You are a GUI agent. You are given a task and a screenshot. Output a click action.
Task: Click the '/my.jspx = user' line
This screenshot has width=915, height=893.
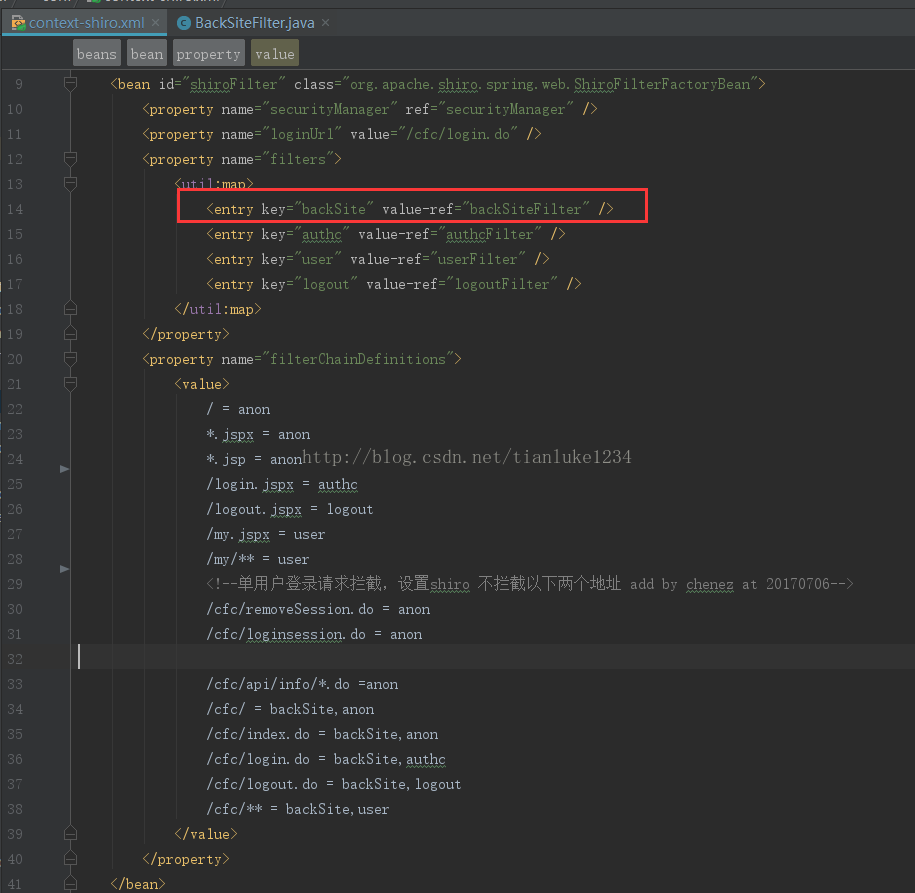coord(266,535)
